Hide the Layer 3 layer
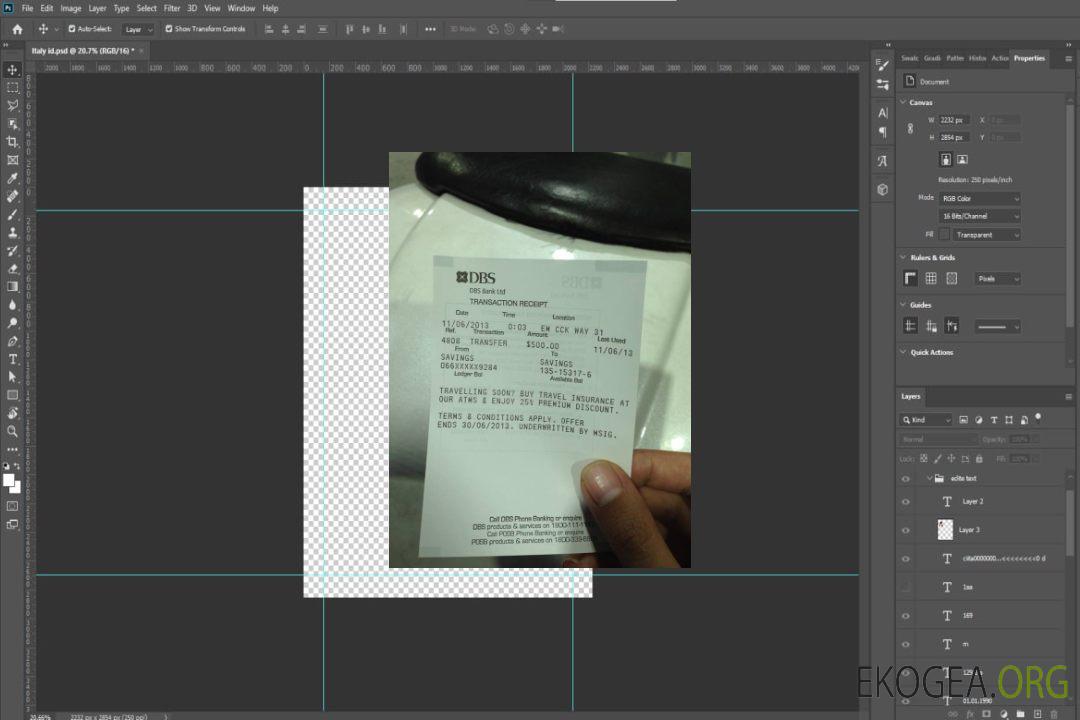Viewport: 1080px width, 720px height. 906,530
